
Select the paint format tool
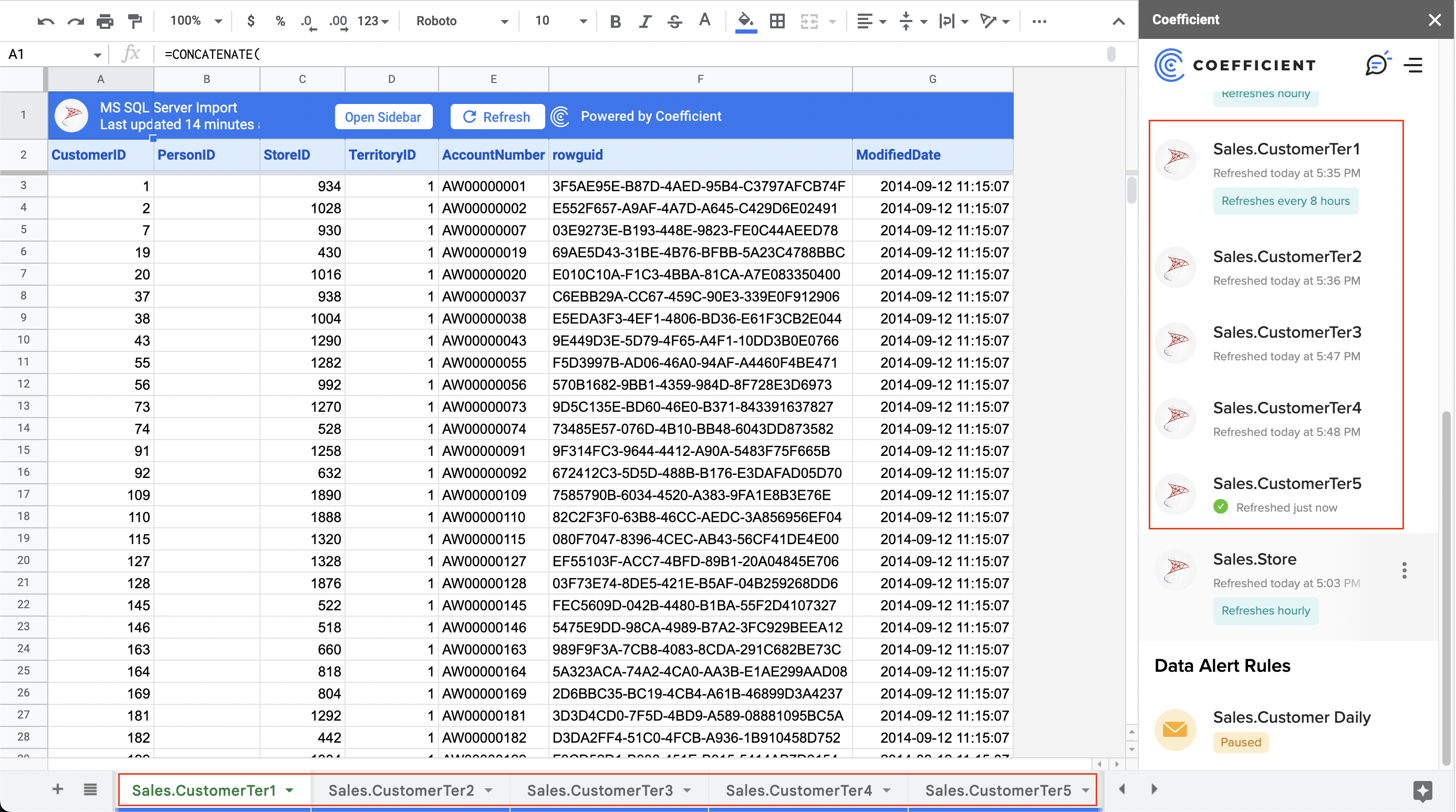[134, 21]
